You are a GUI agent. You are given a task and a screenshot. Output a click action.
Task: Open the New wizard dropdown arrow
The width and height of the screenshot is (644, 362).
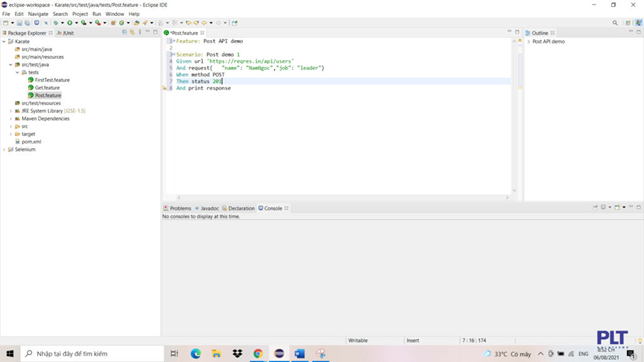click(12, 23)
